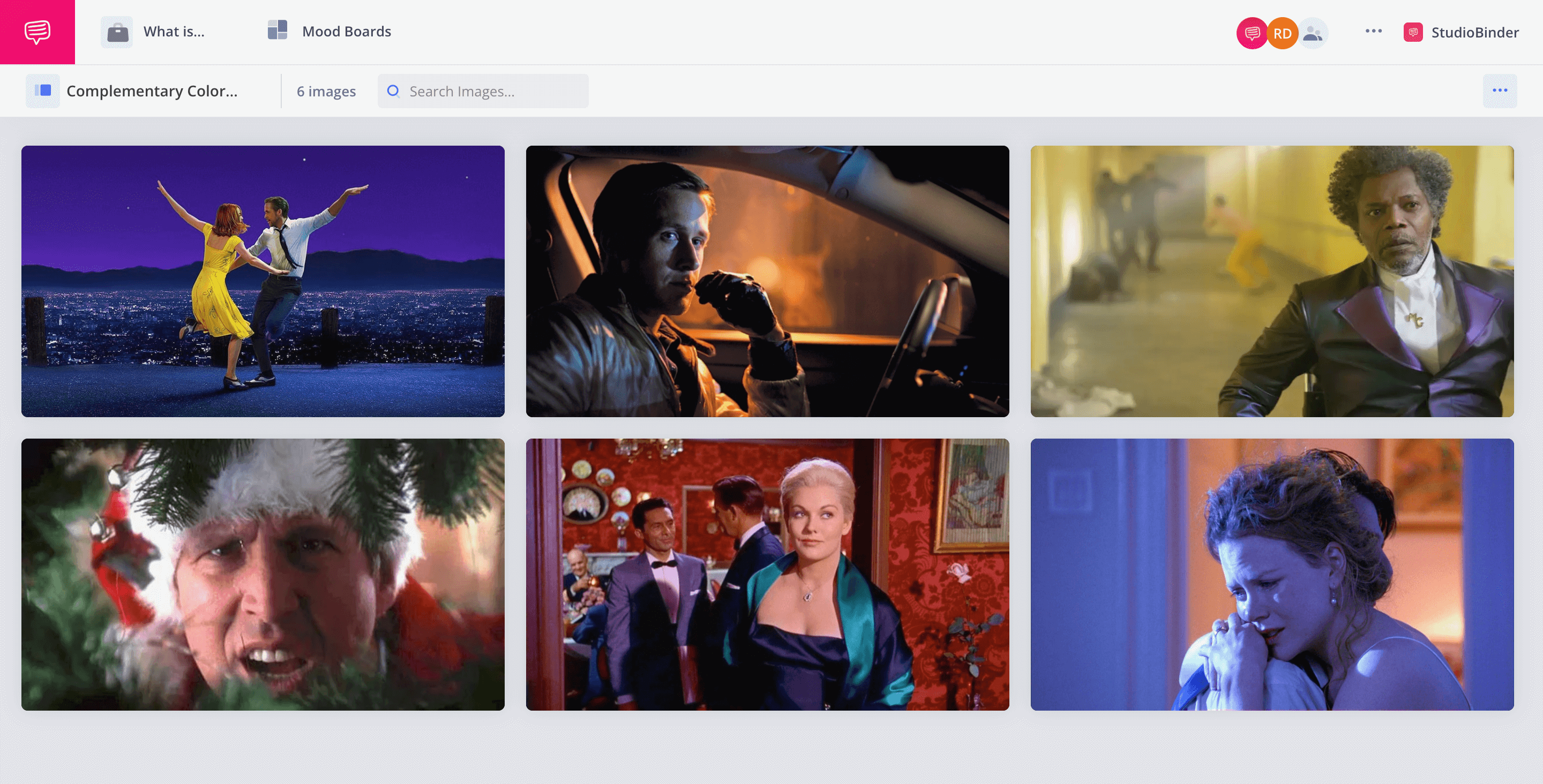The image size is (1543, 784).
Task: Open the RD user avatar
Action: (1282, 33)
